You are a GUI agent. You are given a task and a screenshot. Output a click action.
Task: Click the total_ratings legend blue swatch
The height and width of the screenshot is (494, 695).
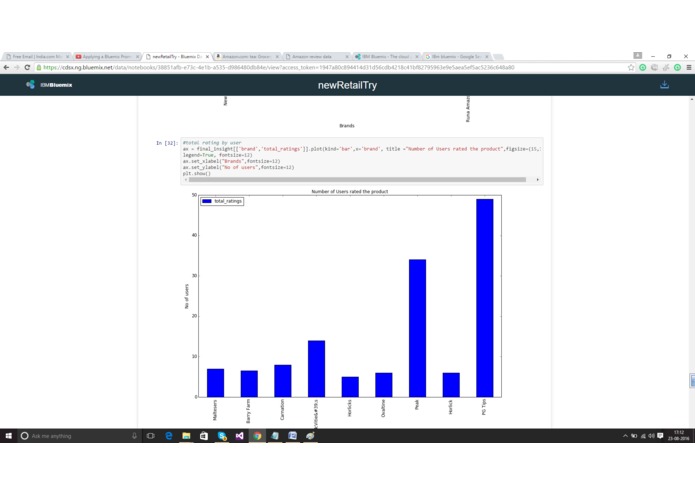[207, 201]
